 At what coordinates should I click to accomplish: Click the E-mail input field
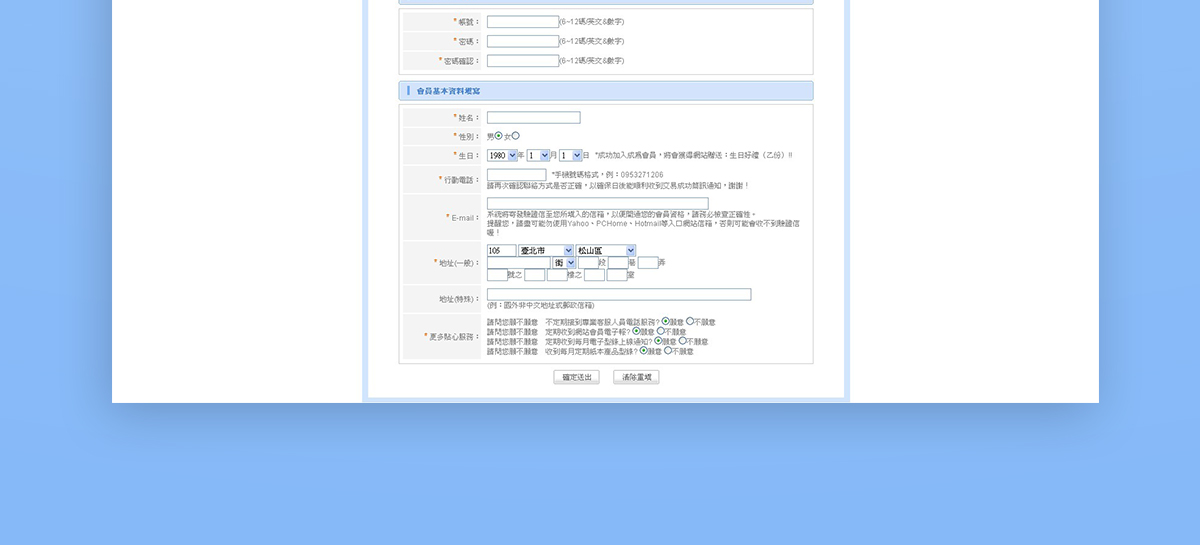pyautogui.click(x=597, y=203)
